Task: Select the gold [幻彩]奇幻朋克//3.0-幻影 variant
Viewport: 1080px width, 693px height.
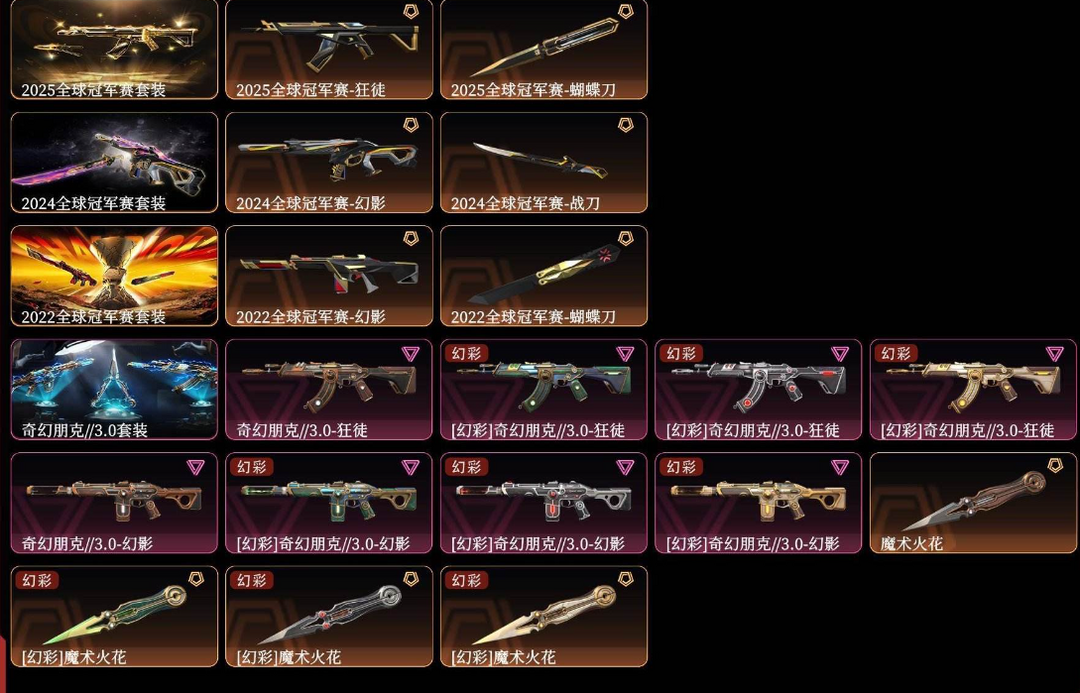Action: [x=758, y=503]
